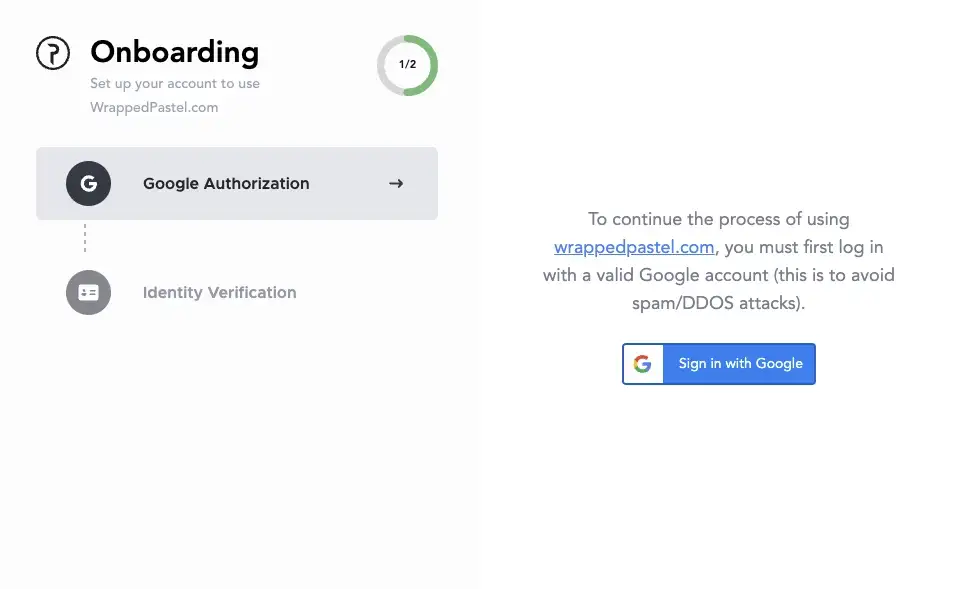
Task: Click the "spam/DDOS attacks" text line
Action: pos(718,303)
